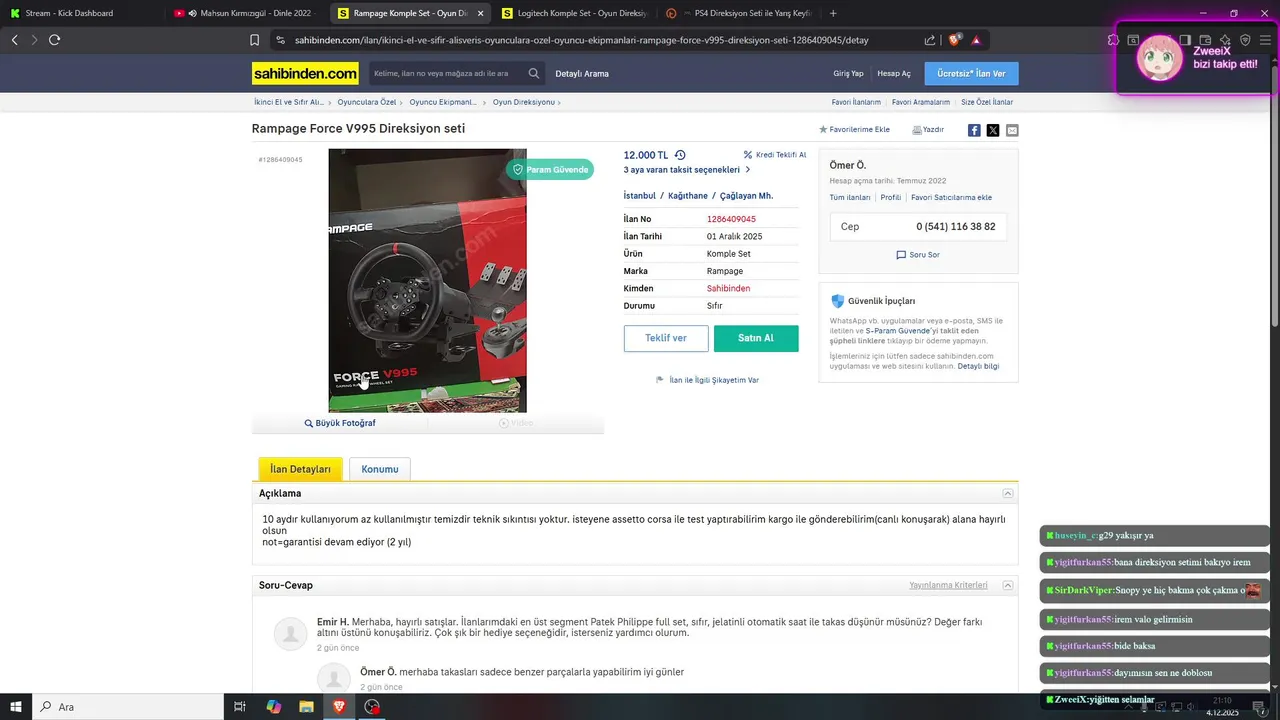1280x720 pixels.
Task: Collapse the Açıklama section
Action: tap(1008, 493)
